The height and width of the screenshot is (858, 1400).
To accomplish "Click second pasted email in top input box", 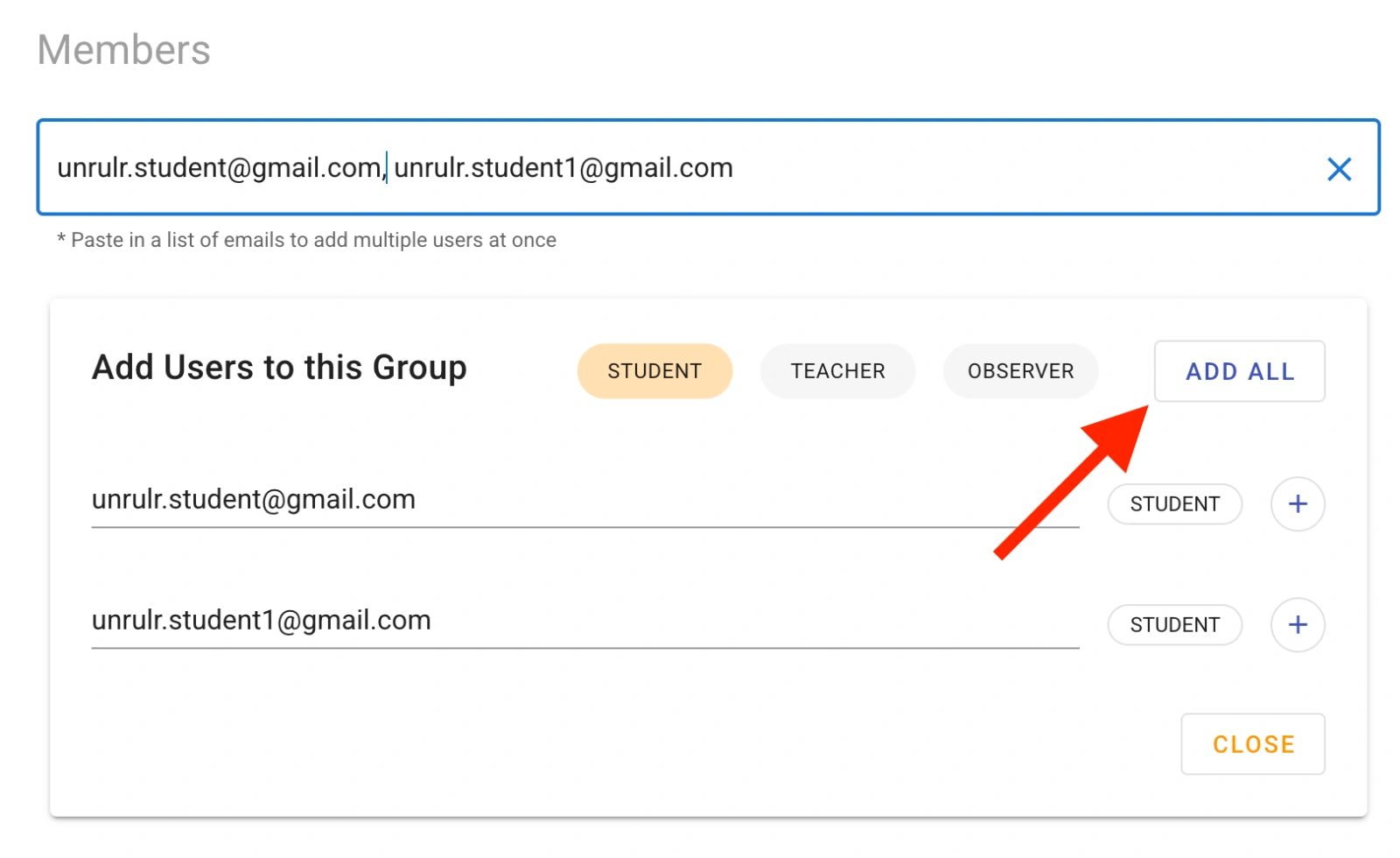I will click(563, 168).
